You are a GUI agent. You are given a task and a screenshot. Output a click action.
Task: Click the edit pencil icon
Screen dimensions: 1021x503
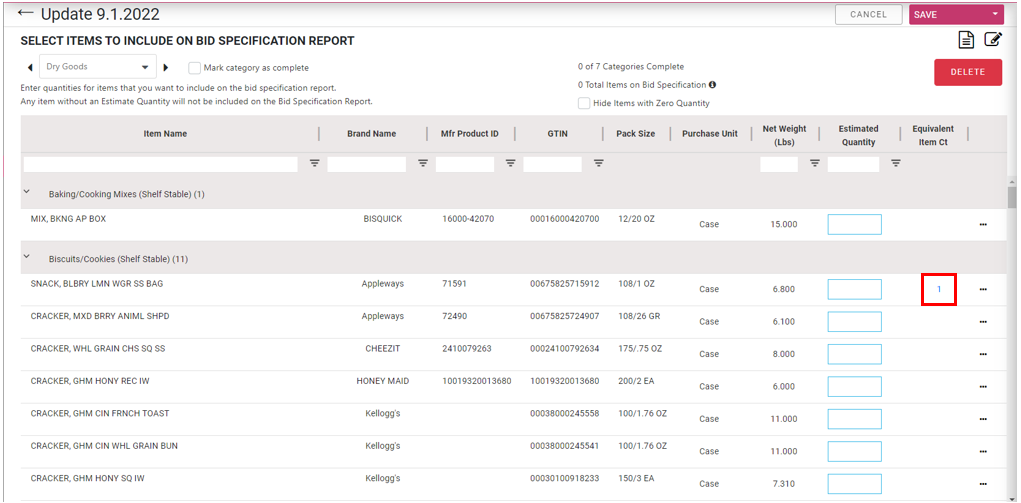coord(992,39)
